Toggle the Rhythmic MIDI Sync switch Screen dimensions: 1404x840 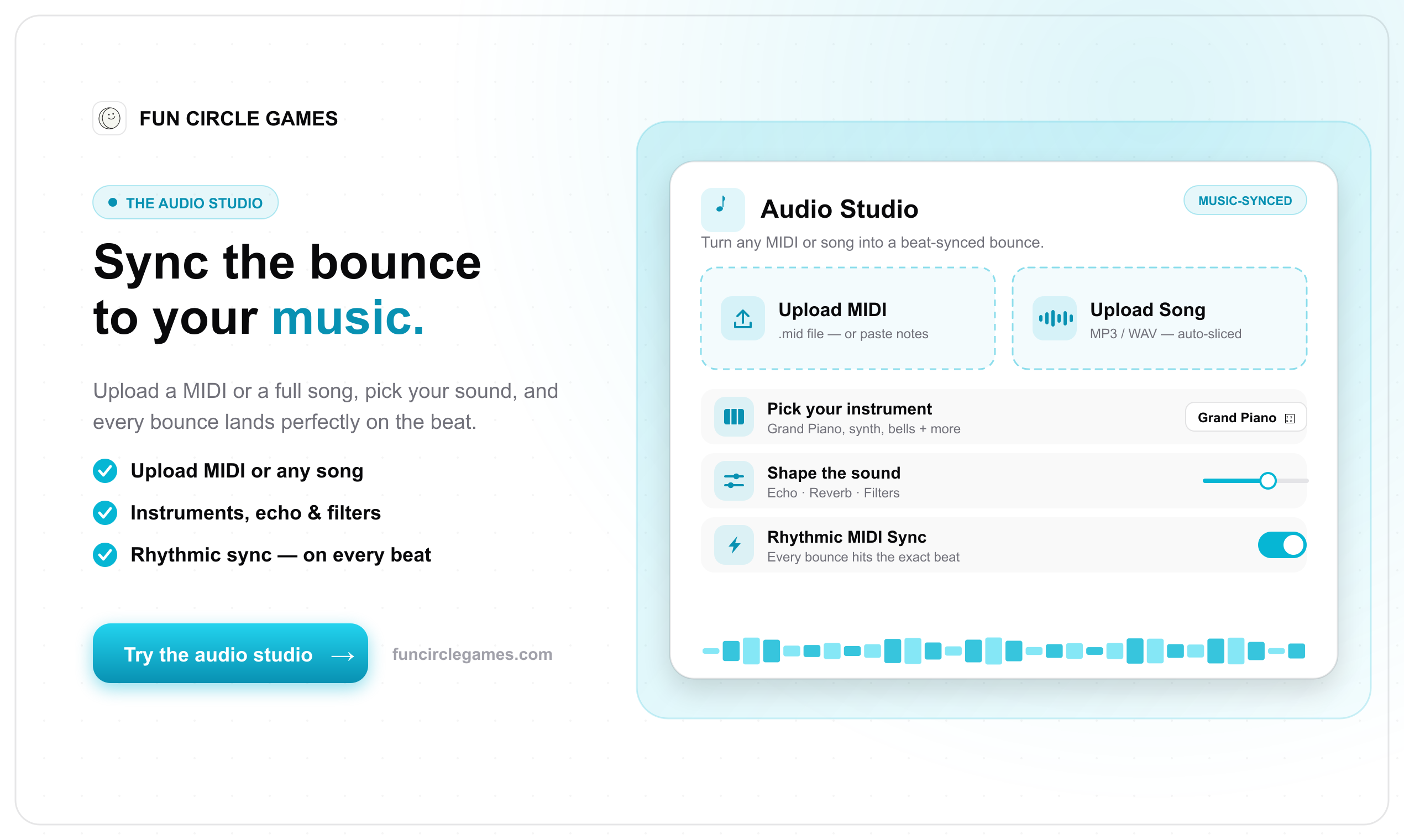point(1282,545)
